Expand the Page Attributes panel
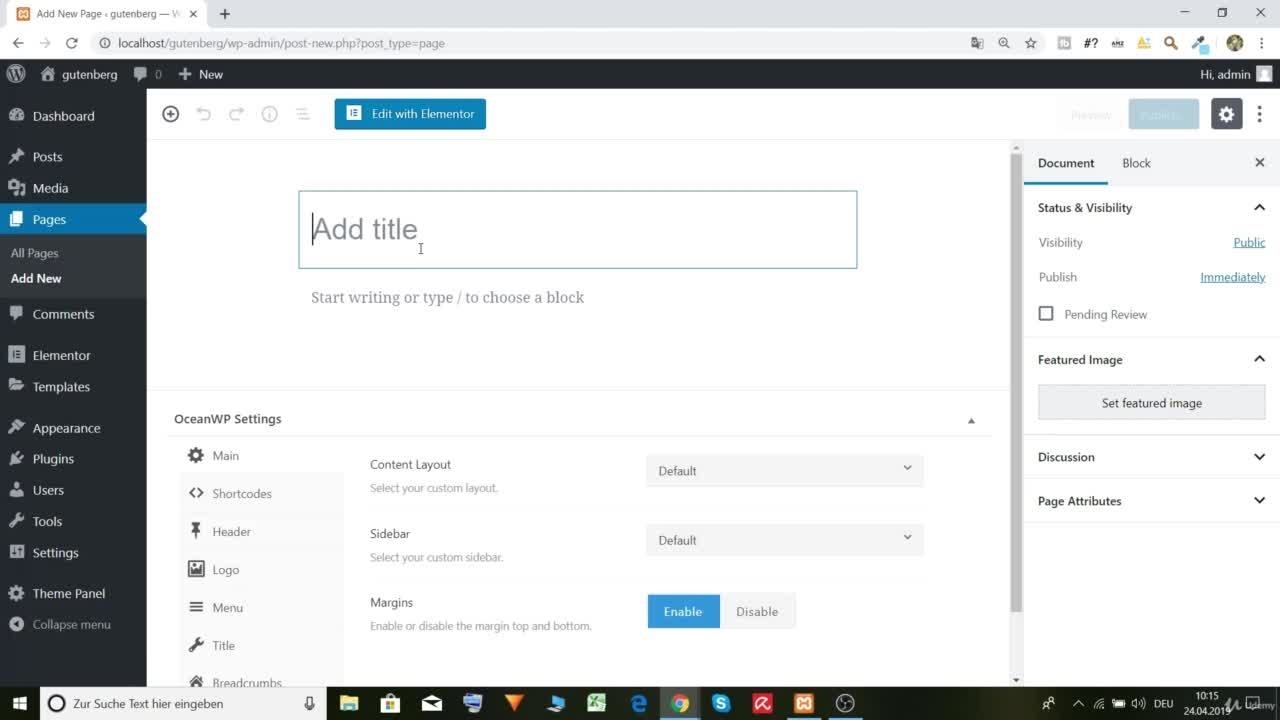 pyautogui.click(x=1151, y=501)
